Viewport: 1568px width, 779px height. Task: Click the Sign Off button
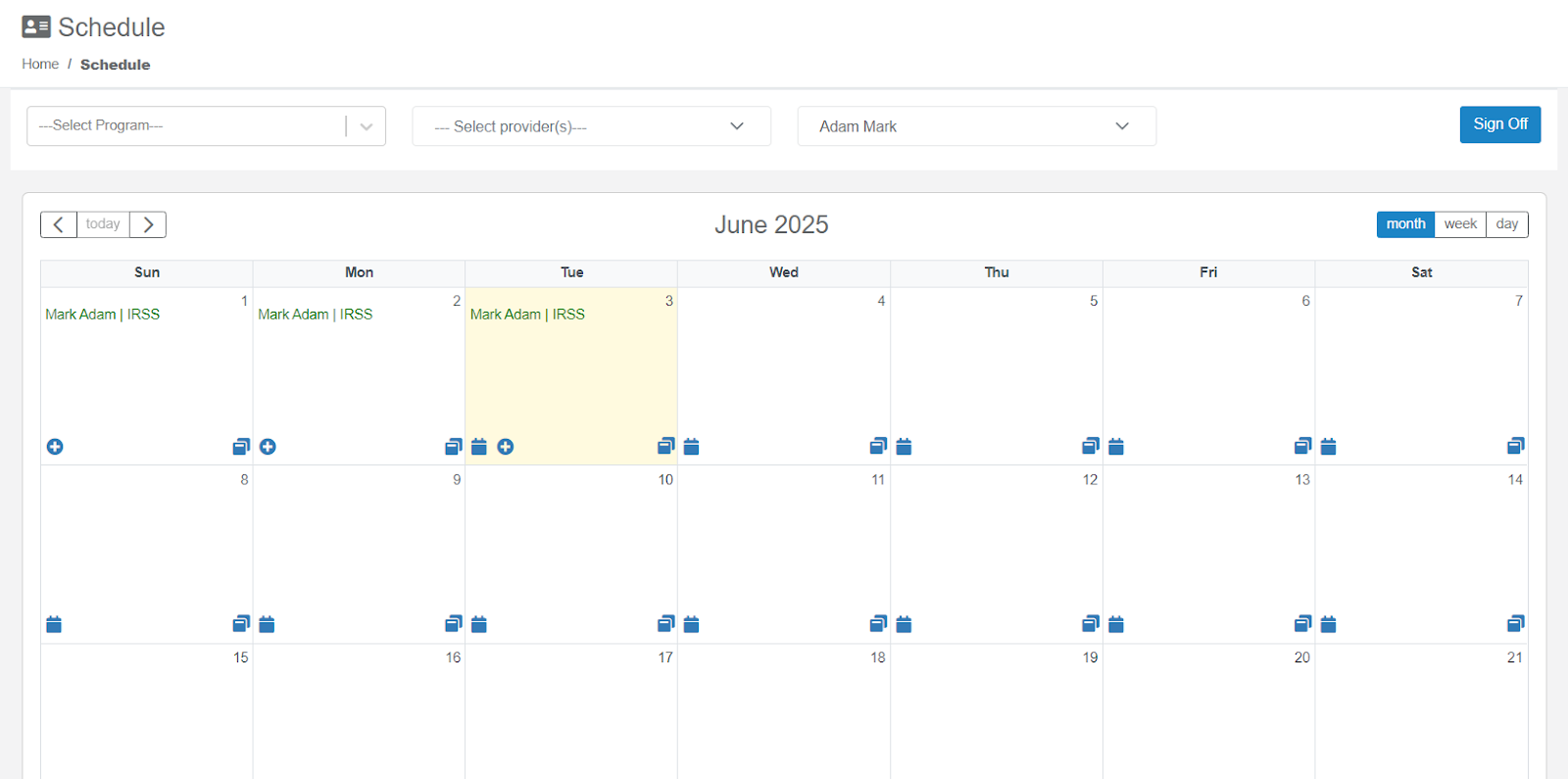(1500, 124)
